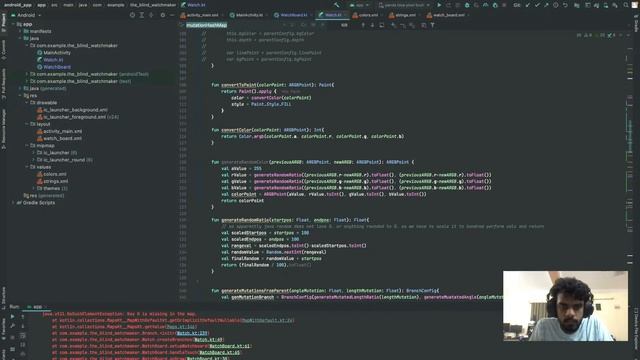
Task: Expand the manifests folder
Action: click(x=20, y=31)
